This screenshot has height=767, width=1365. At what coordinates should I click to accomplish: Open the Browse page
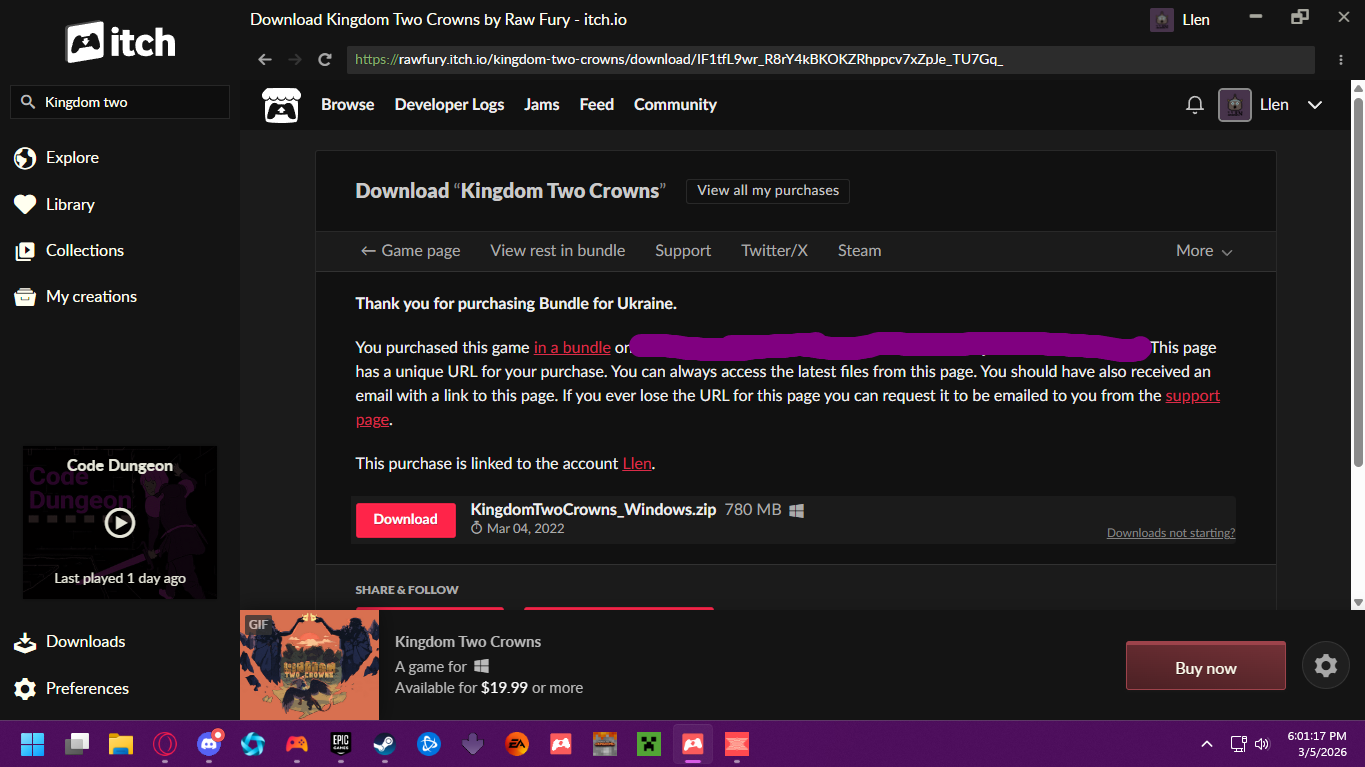point(348,104)
